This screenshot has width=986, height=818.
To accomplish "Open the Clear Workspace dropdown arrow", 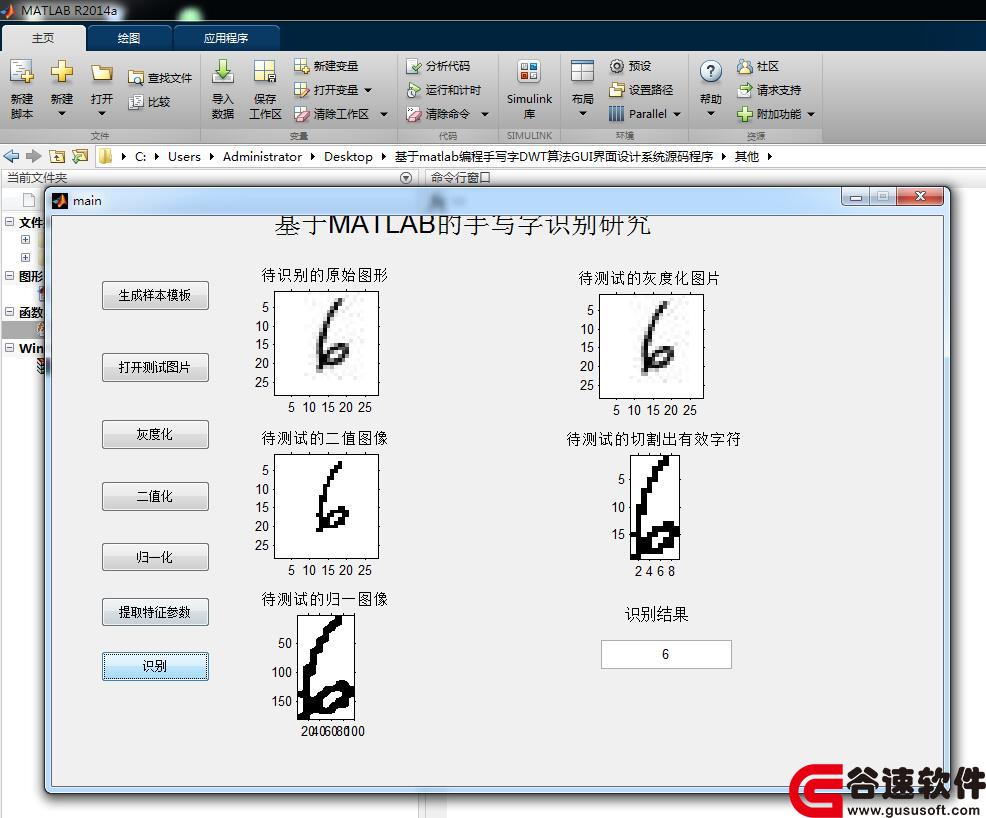I will (x=384, y=114).
